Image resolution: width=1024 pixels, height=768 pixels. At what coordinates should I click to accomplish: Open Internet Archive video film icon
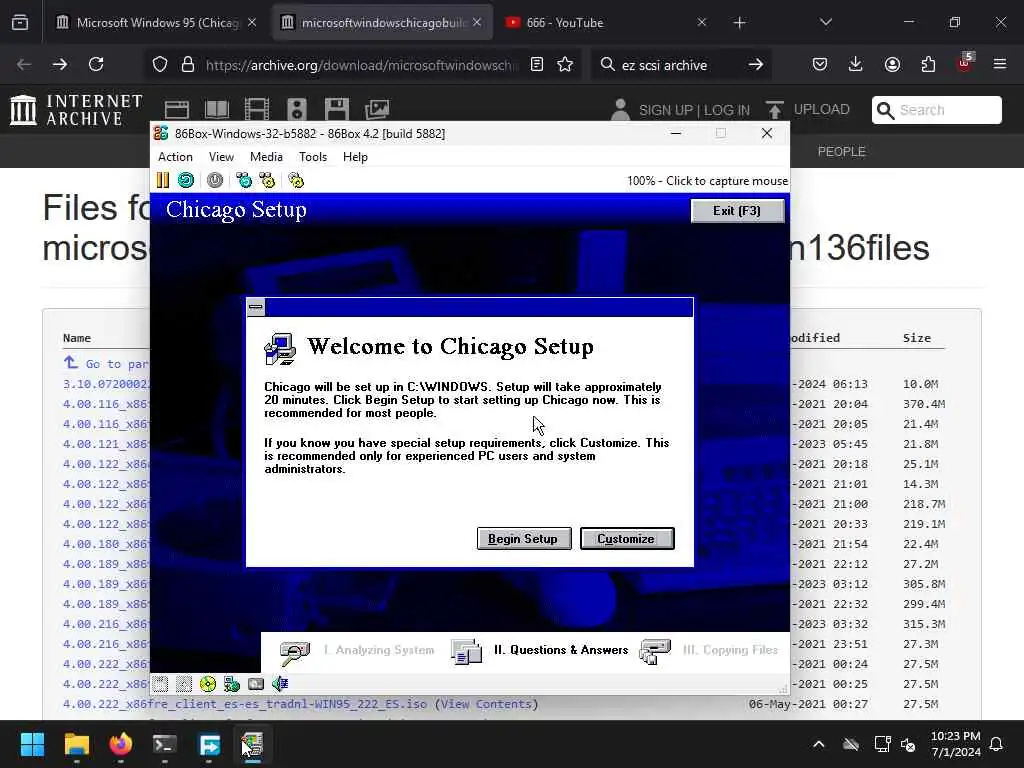pyautogui.click(x=257, y=109)
